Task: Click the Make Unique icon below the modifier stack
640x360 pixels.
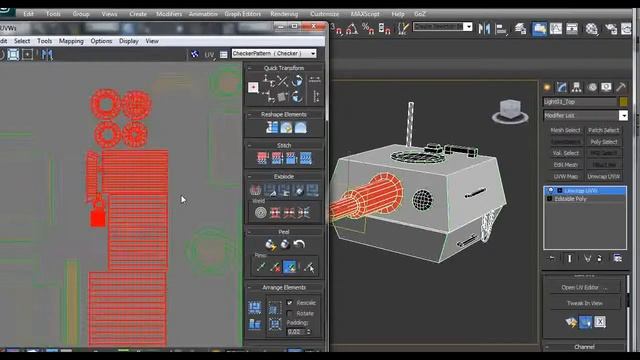Action: click(587, 258)
